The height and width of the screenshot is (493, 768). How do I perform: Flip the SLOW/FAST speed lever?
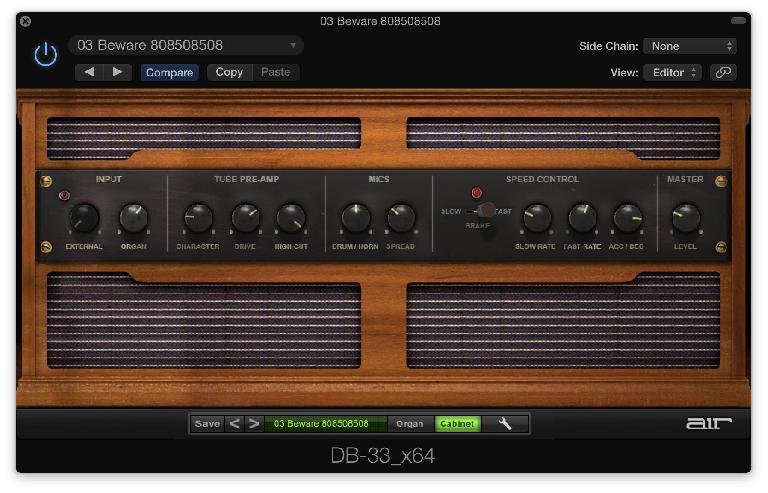(485, 211)
